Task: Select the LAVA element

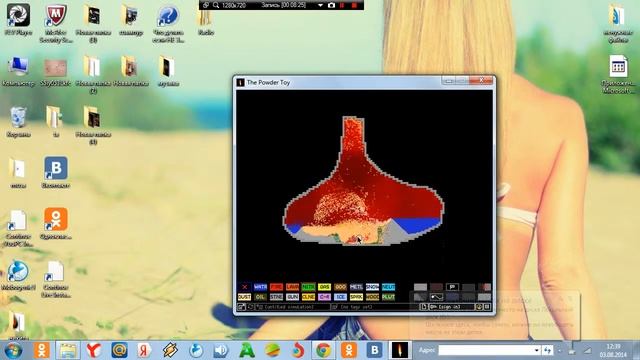Action: (292, 287)
